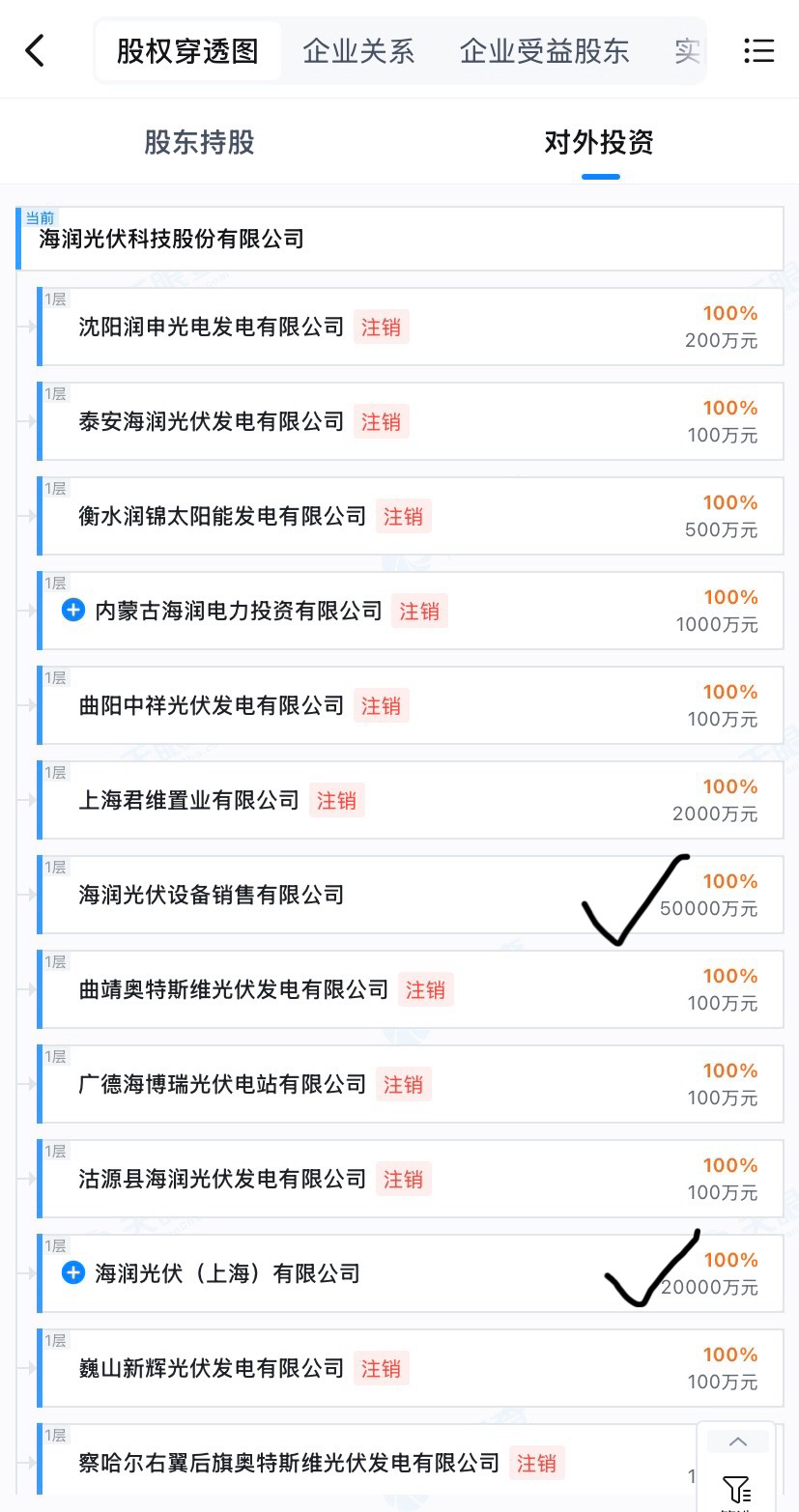This screenshot has height=1512, width=799.
Task: Expand 海润光伏（上海）有限公司 with plus icon
Action: click(x=73, y=1272)
